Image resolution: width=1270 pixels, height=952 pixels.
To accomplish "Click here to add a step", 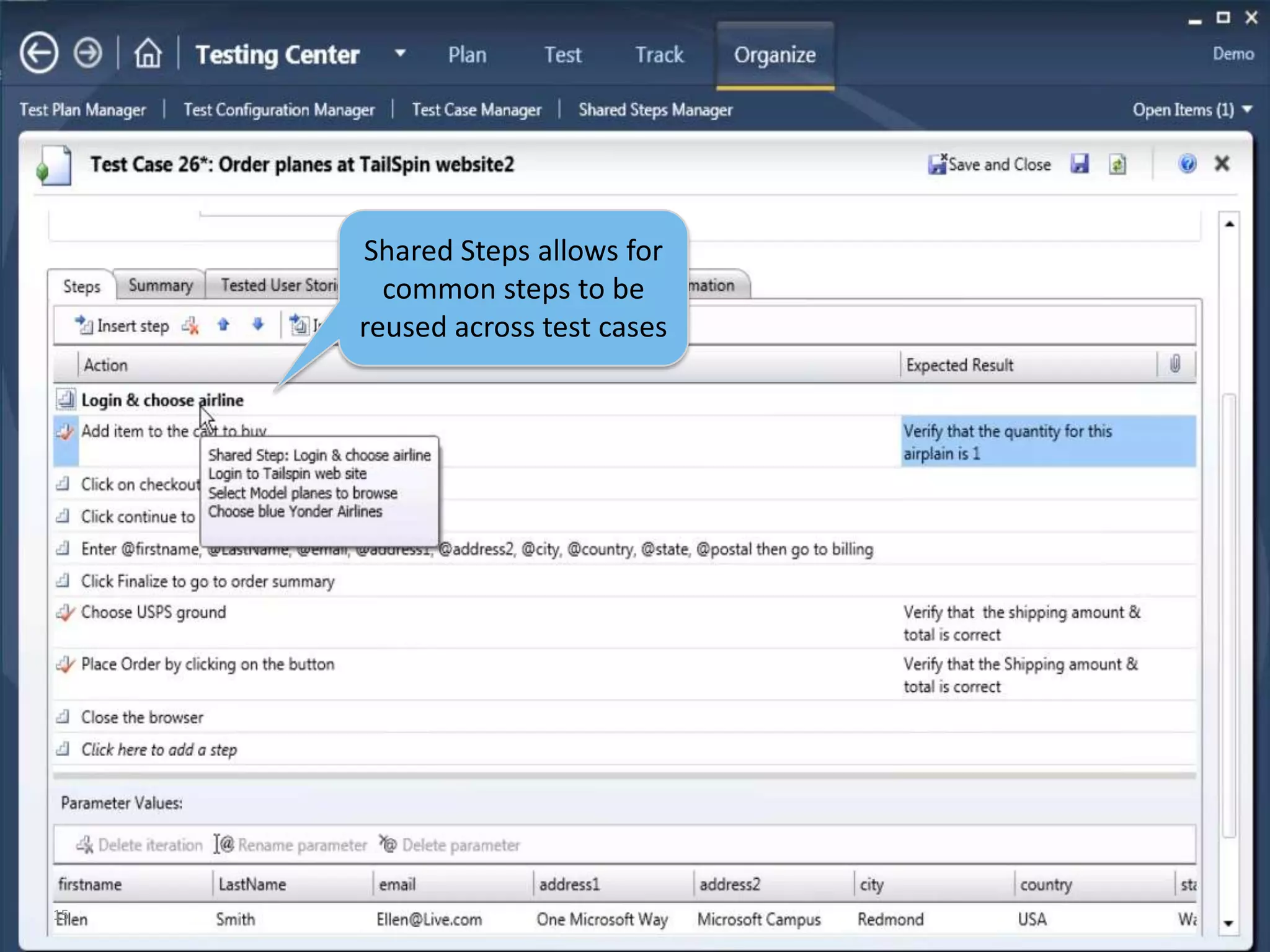I will tap(159, 750).
